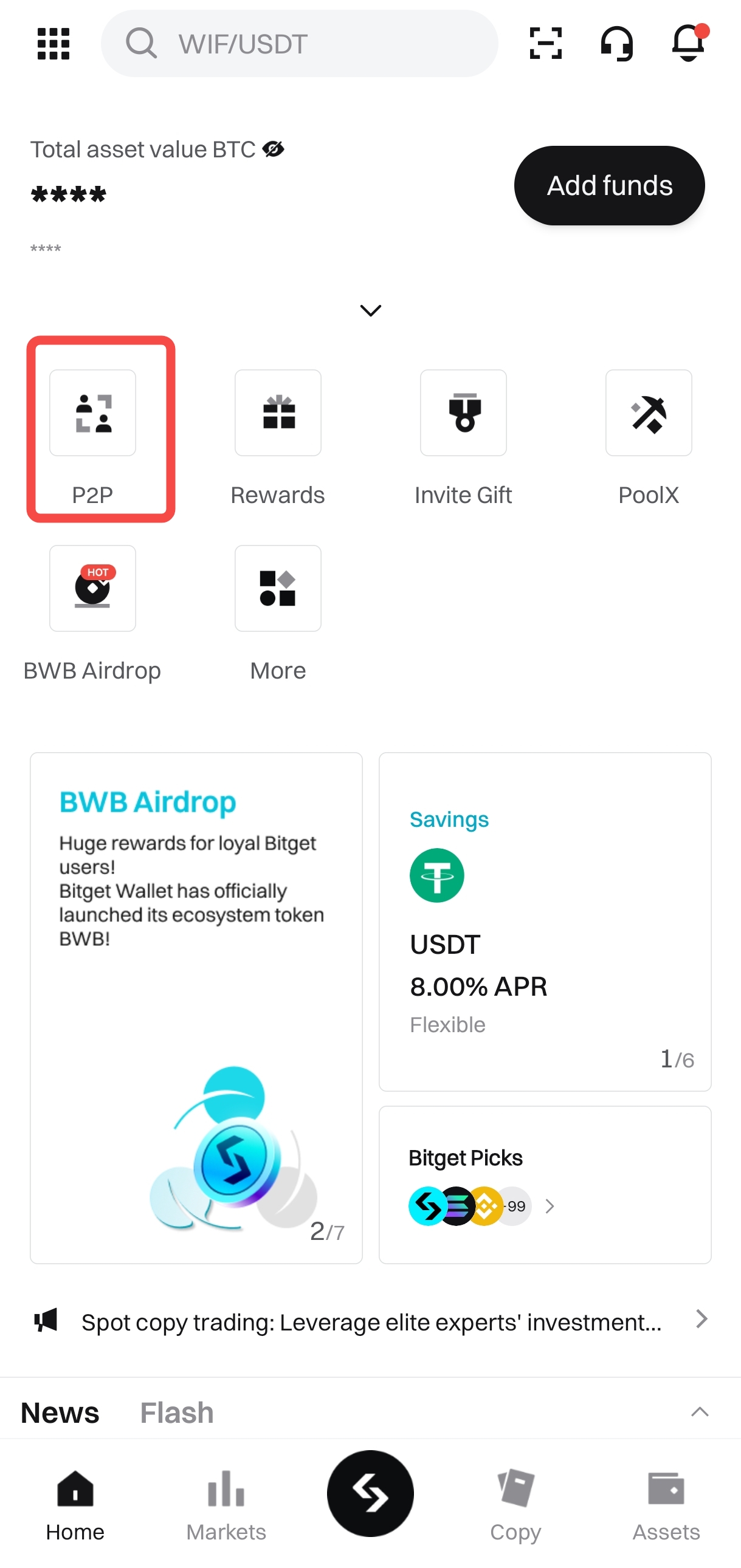Viewport: 741px width, 1568px height.
Task: Open the USDT Savings 8.00% APR card
Action: (544, 921)
